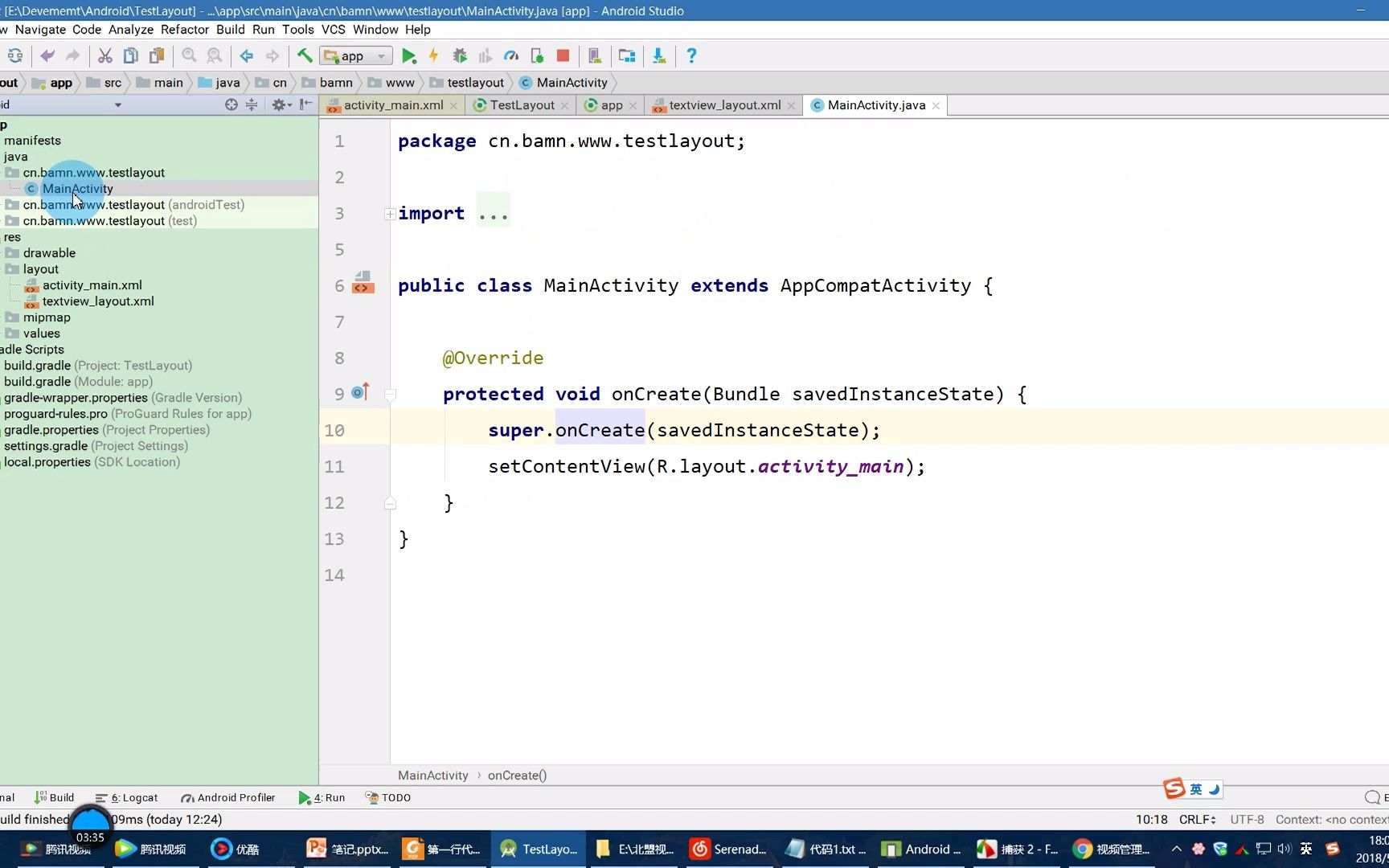Click the Profile app gauge icon
This screenshot has width=1389, height=868.
511,56
